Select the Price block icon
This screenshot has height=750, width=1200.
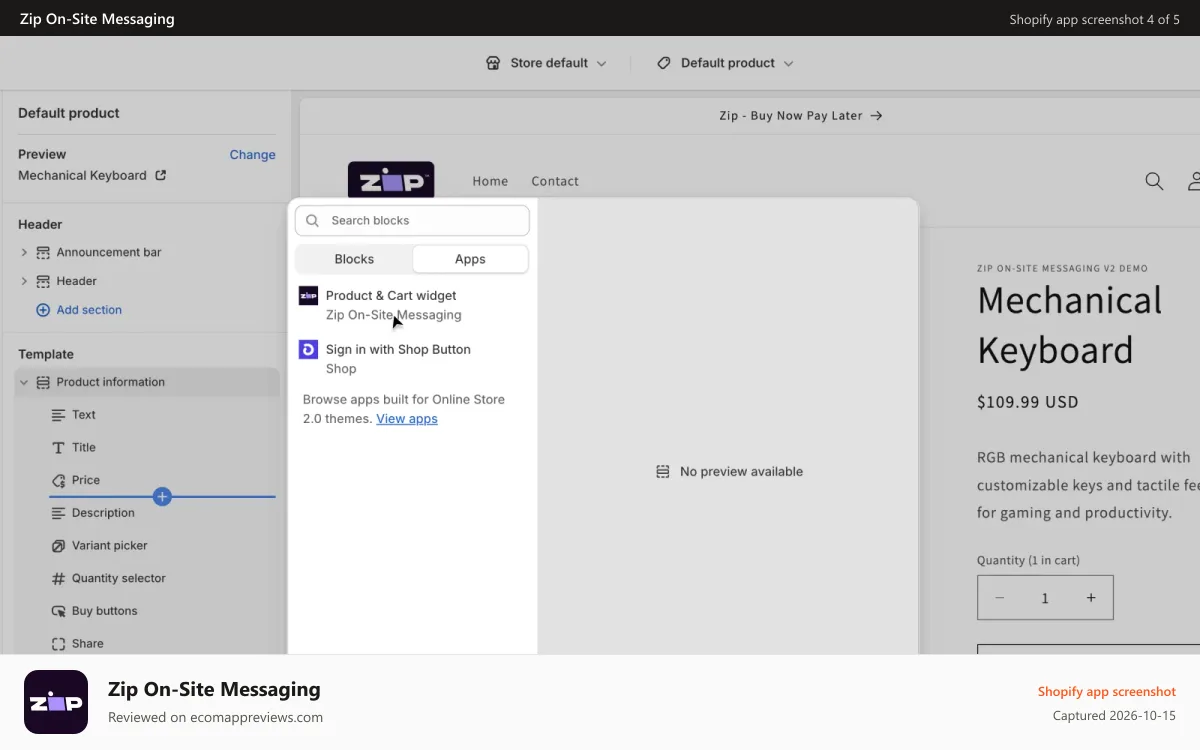coord(58,480)
